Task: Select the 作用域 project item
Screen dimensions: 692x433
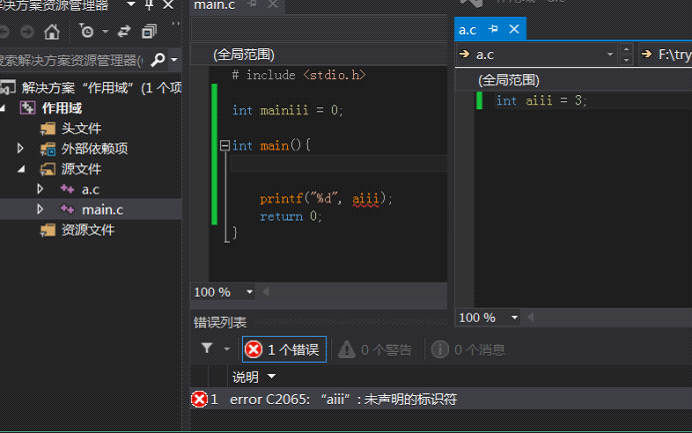Action: coord(61,108)
